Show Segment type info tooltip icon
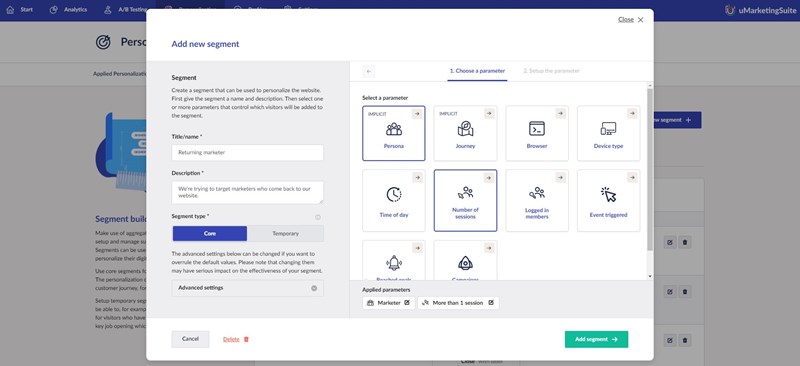800x366 pixels. tap(318, 217)
